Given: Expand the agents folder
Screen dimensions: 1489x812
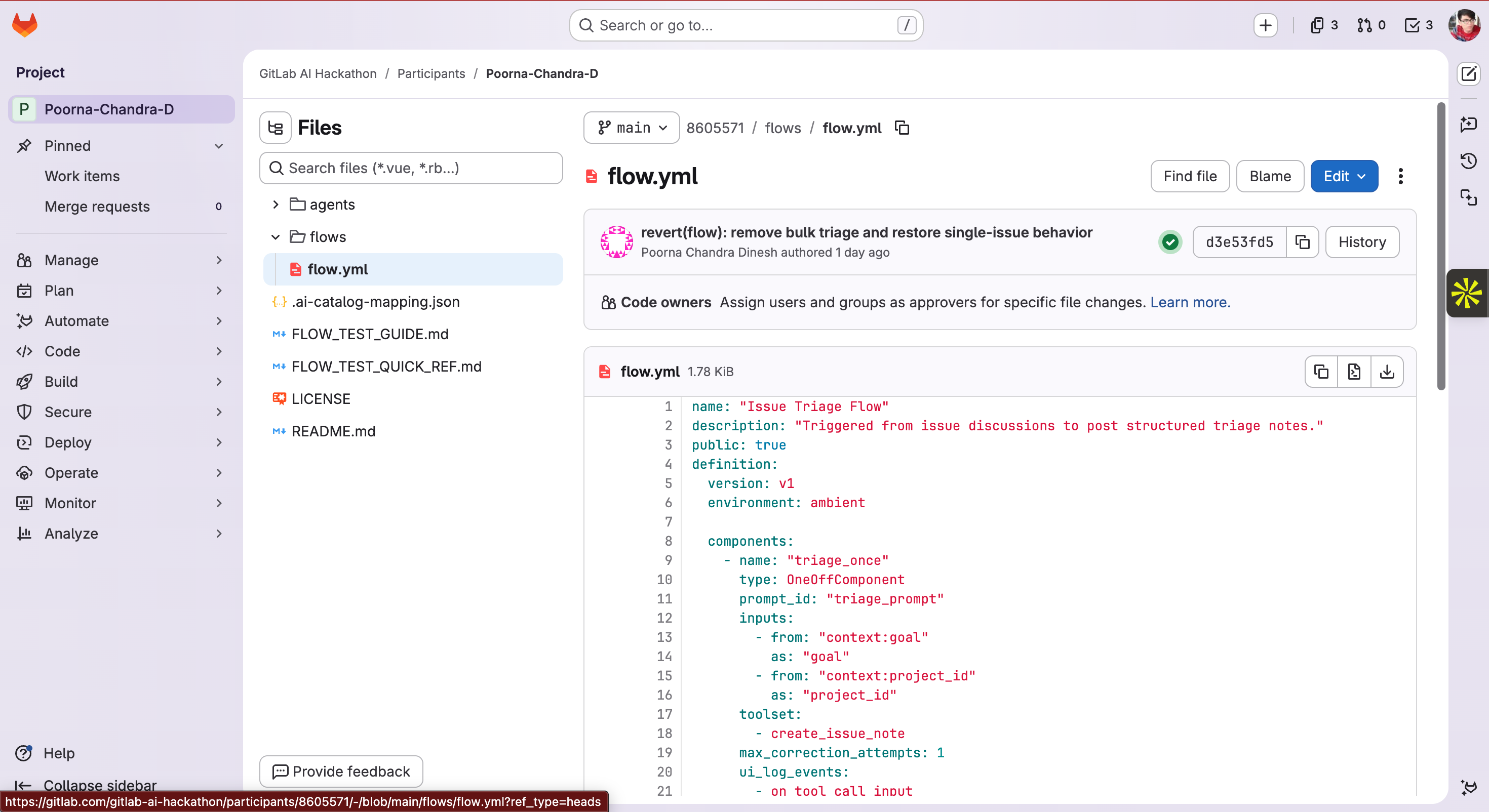Looking at the screenshot, I should pos(276,205).
